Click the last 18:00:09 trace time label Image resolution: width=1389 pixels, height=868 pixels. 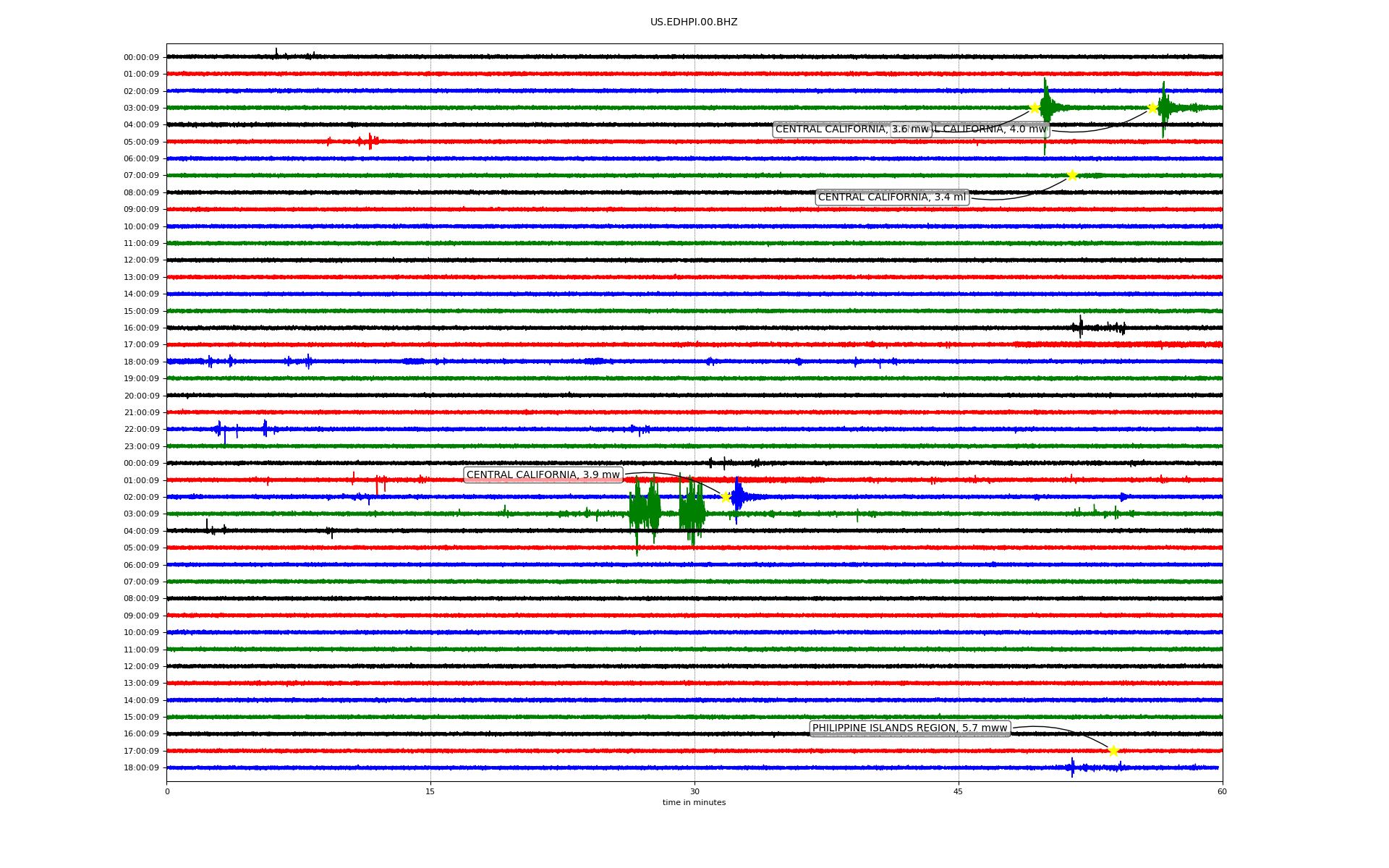[141, 768]
